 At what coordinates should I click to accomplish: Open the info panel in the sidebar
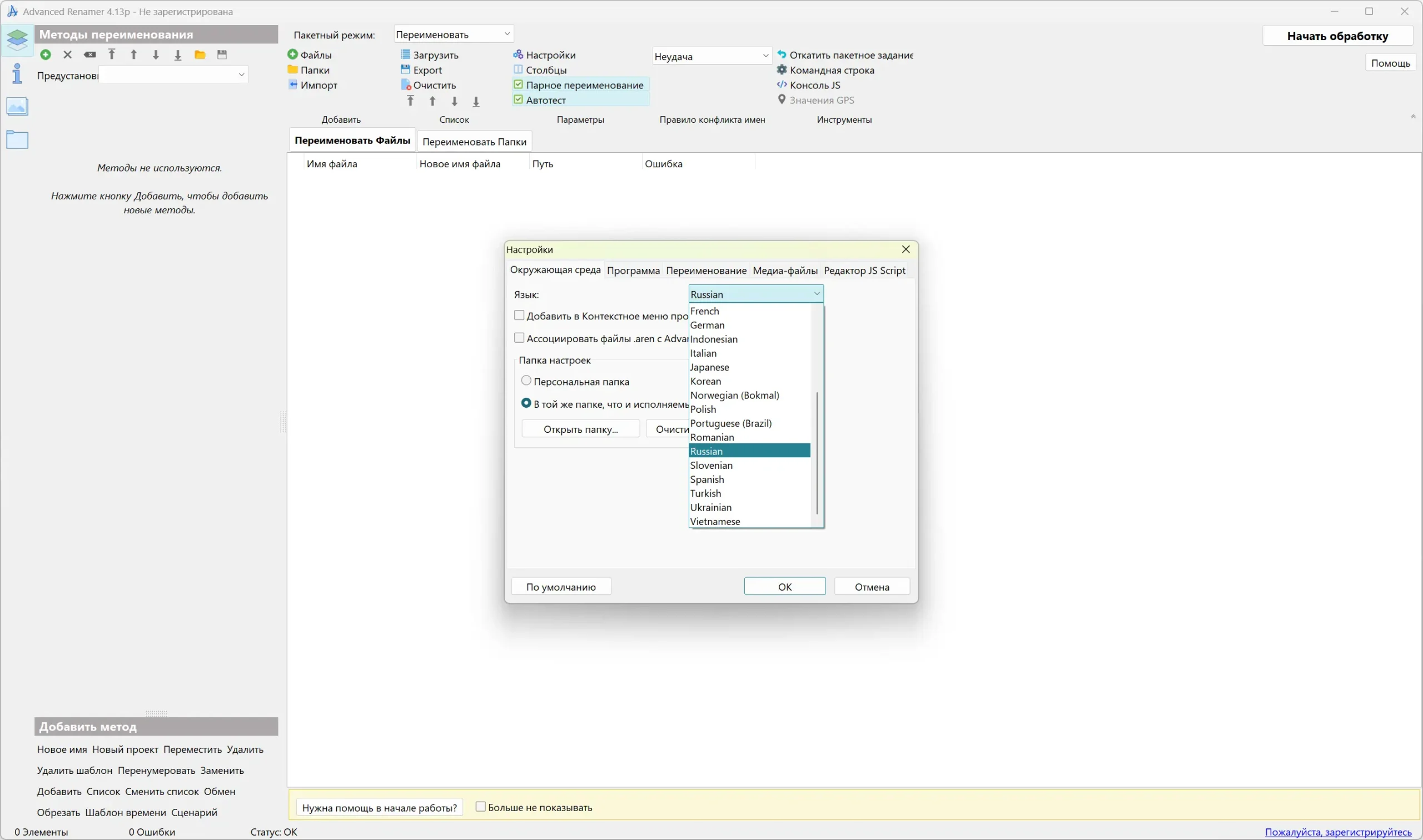17,73
